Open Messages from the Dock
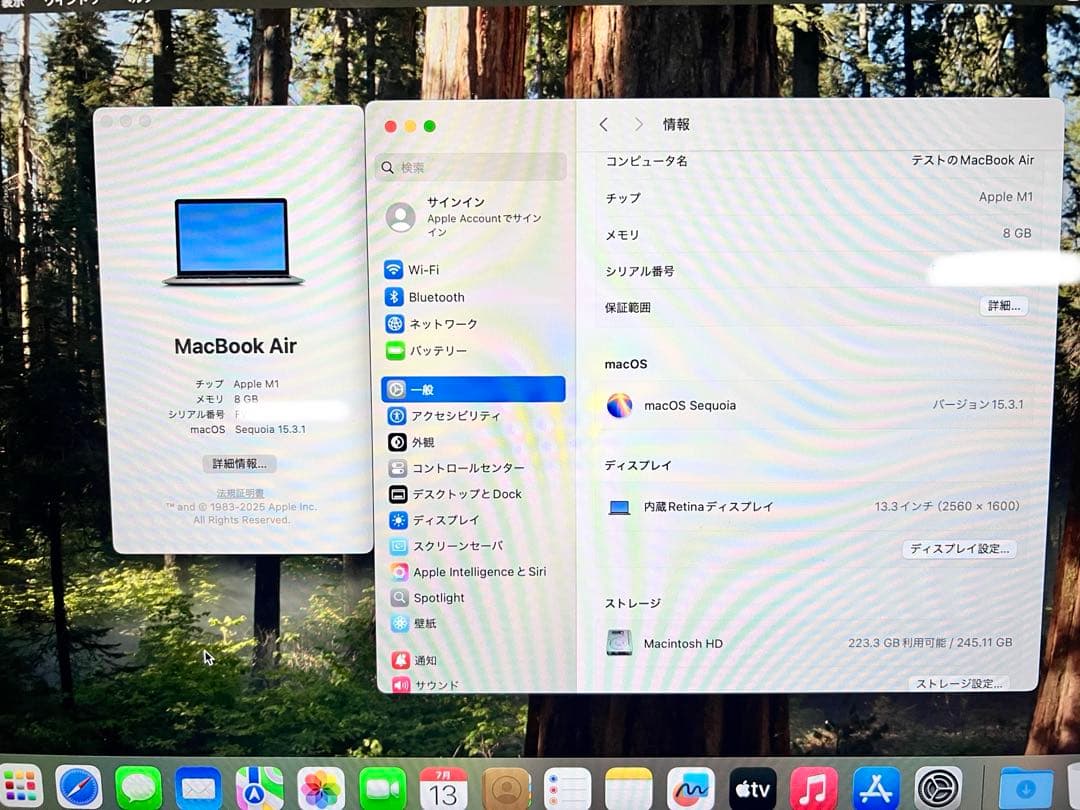The width and height of the screenshot is (1080, 810). click(139, 787)
